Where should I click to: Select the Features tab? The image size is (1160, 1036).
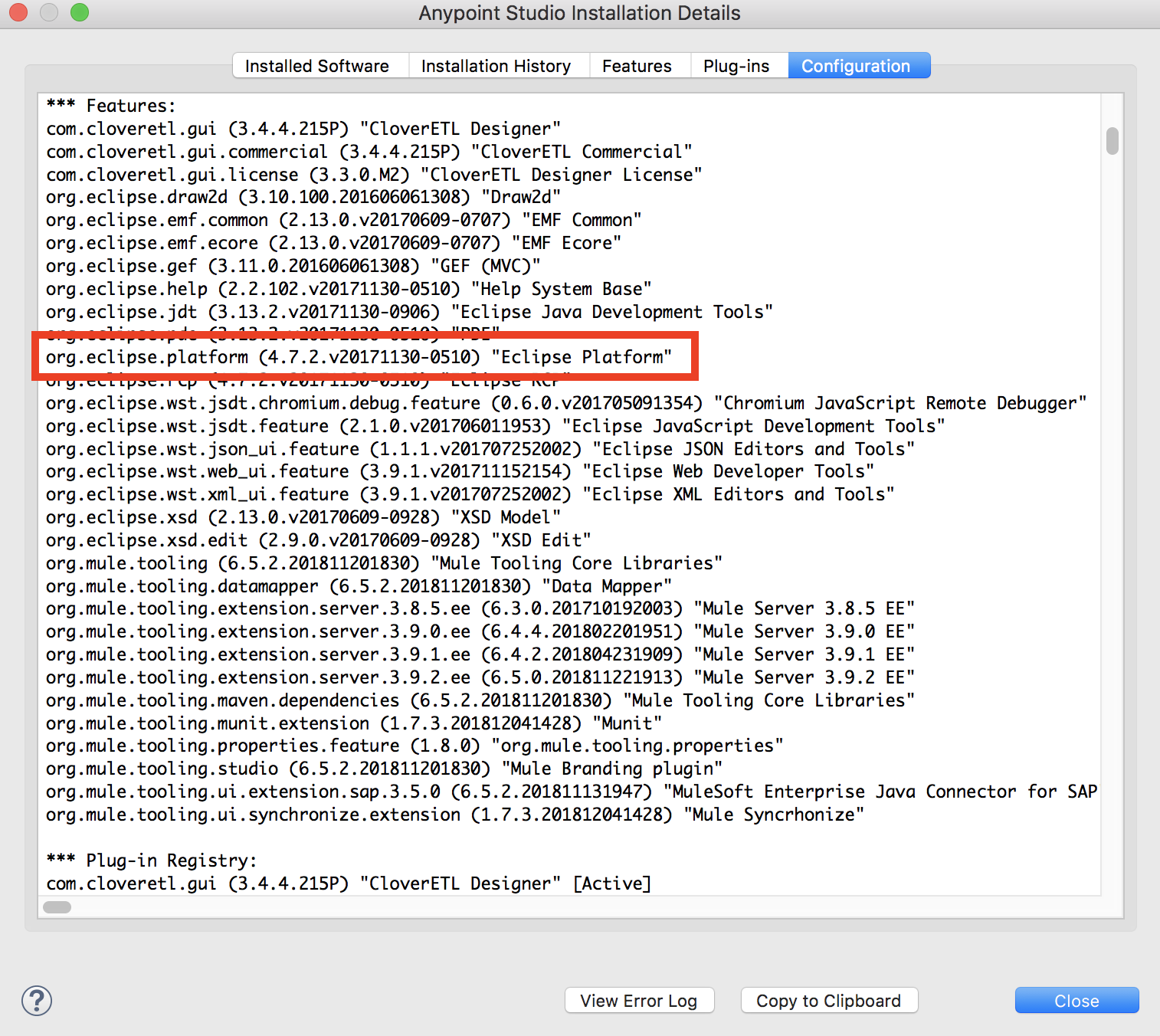637,66
